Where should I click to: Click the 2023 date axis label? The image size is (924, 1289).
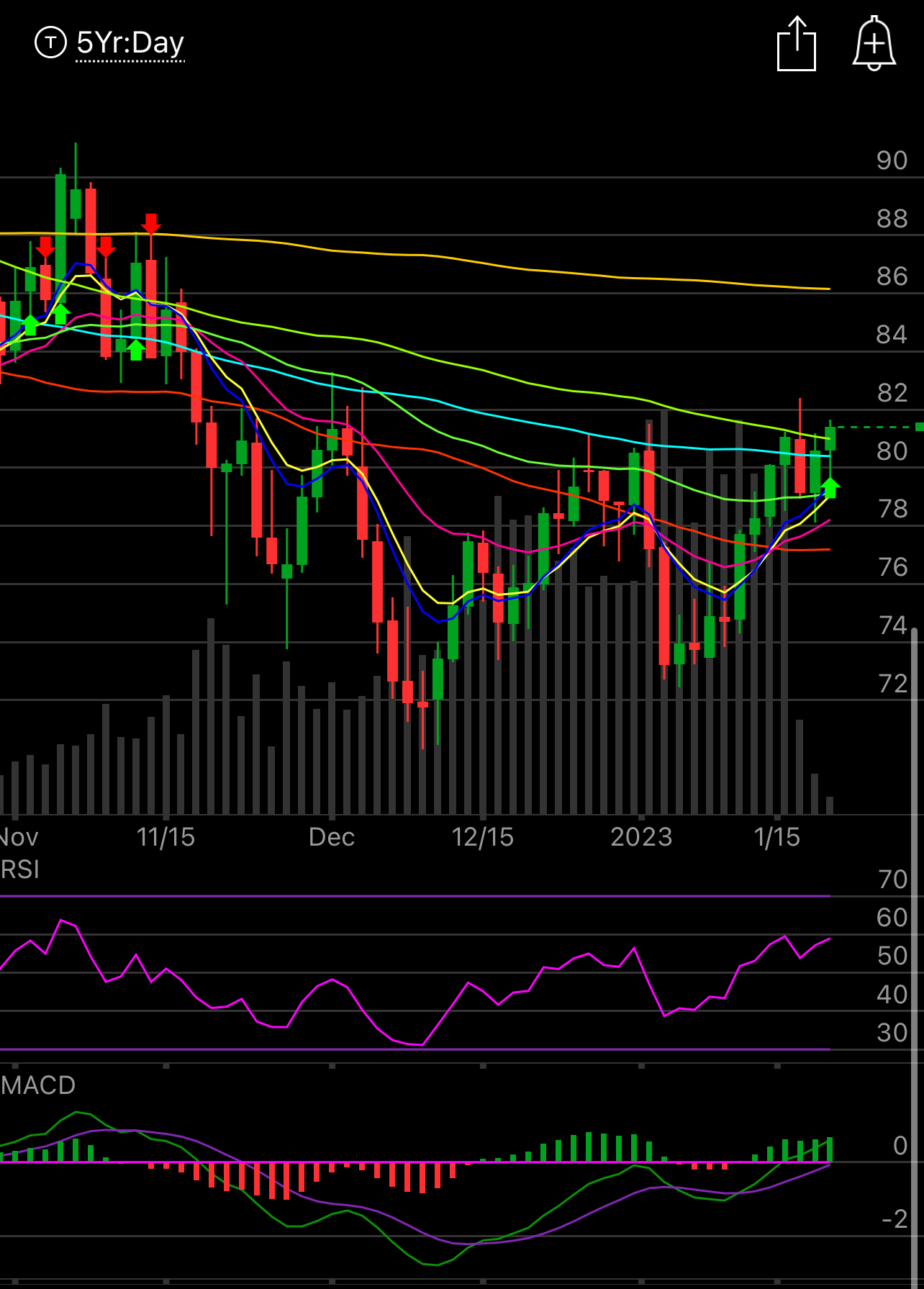tap(641, 837)
